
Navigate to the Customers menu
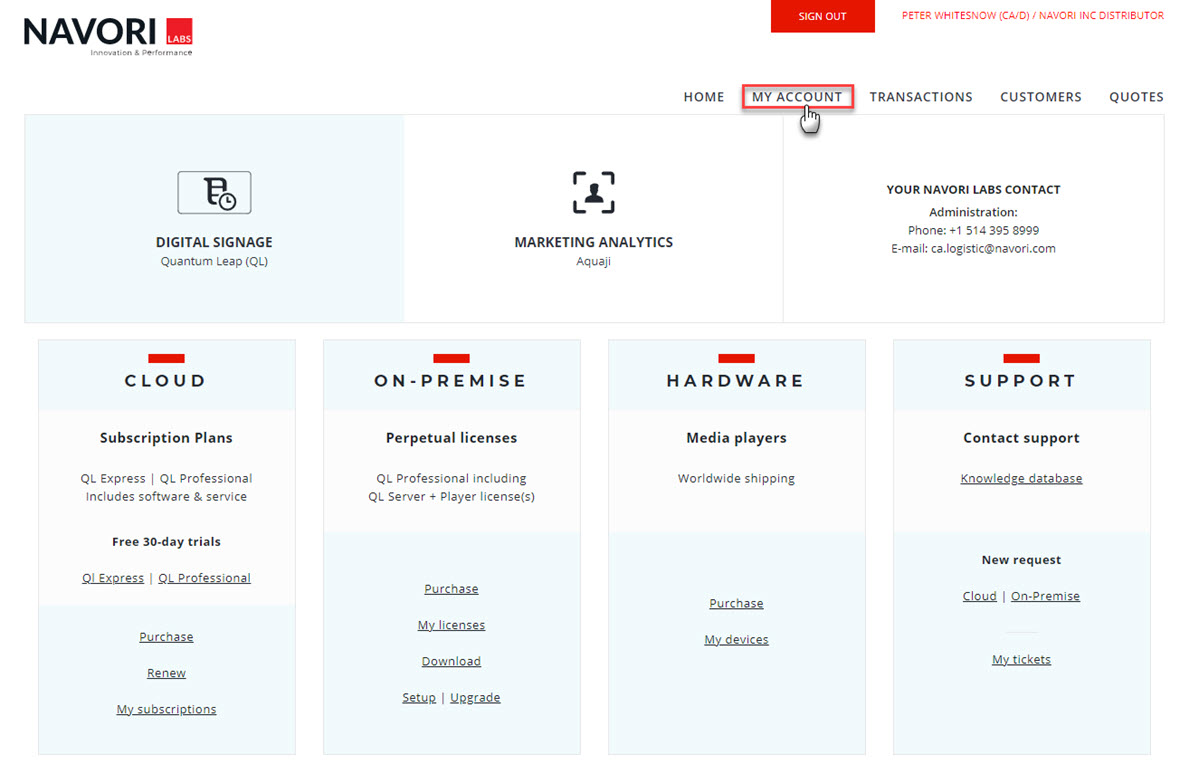click(1040, 97)
